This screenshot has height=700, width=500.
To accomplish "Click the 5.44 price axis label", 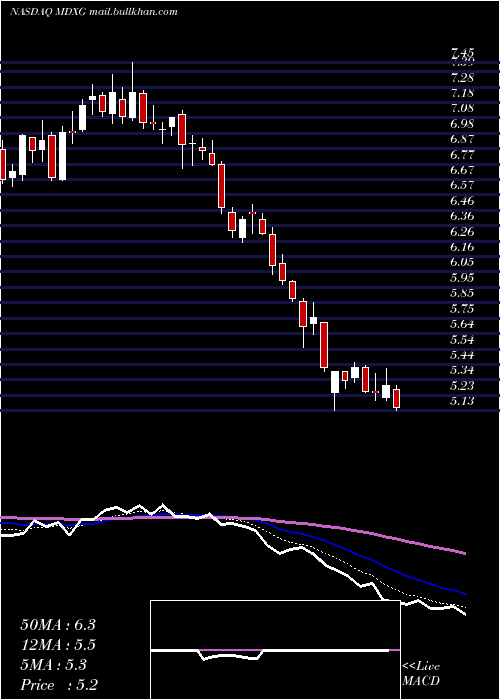I will [462, 355].
